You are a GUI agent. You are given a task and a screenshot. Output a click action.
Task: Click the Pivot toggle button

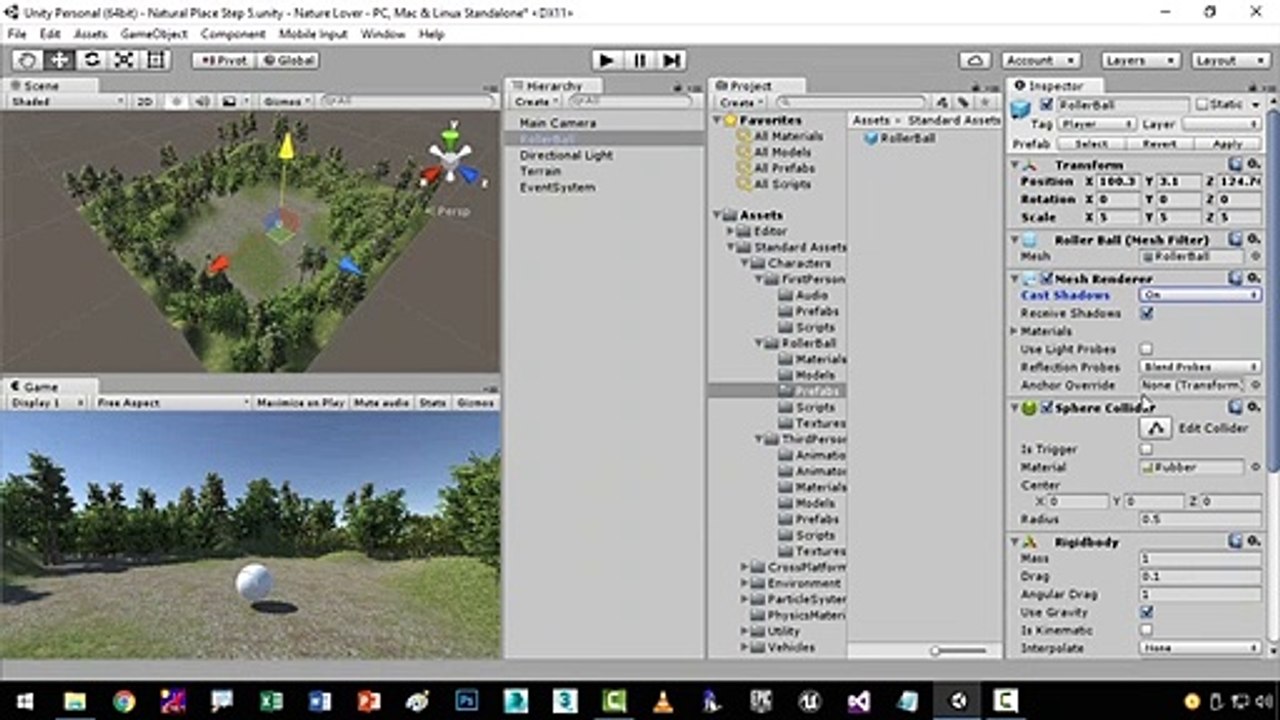[223, 60]
